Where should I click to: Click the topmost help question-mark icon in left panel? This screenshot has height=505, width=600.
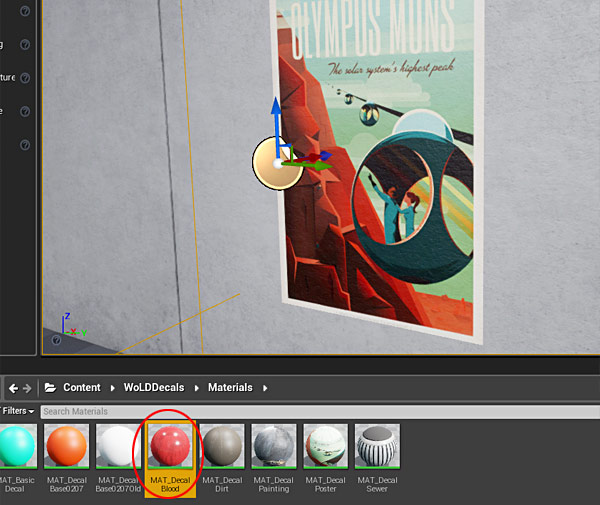coord(24,12)
